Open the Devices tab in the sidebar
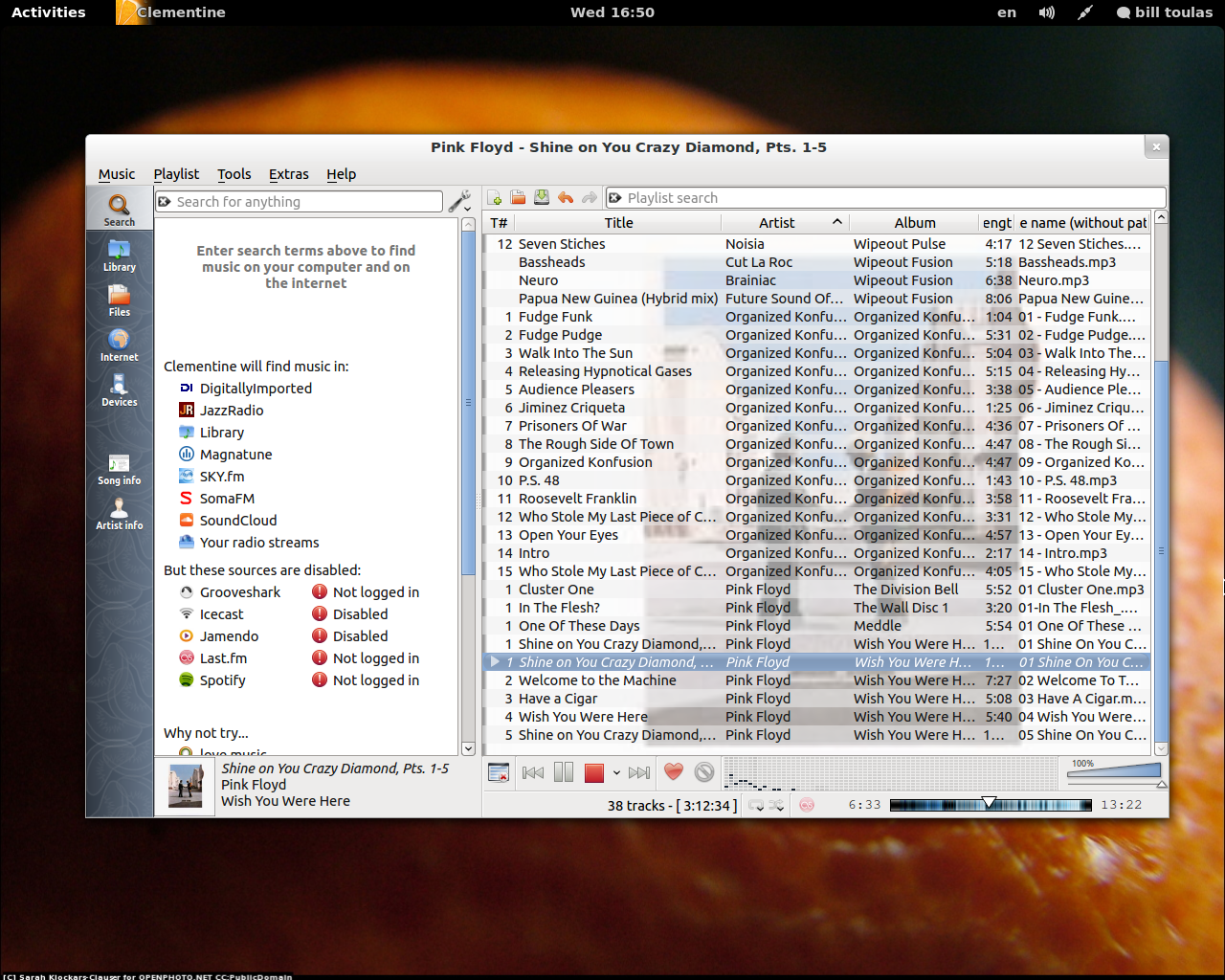The width and height of the screenshot is (1225, 980). pos(120,390)
